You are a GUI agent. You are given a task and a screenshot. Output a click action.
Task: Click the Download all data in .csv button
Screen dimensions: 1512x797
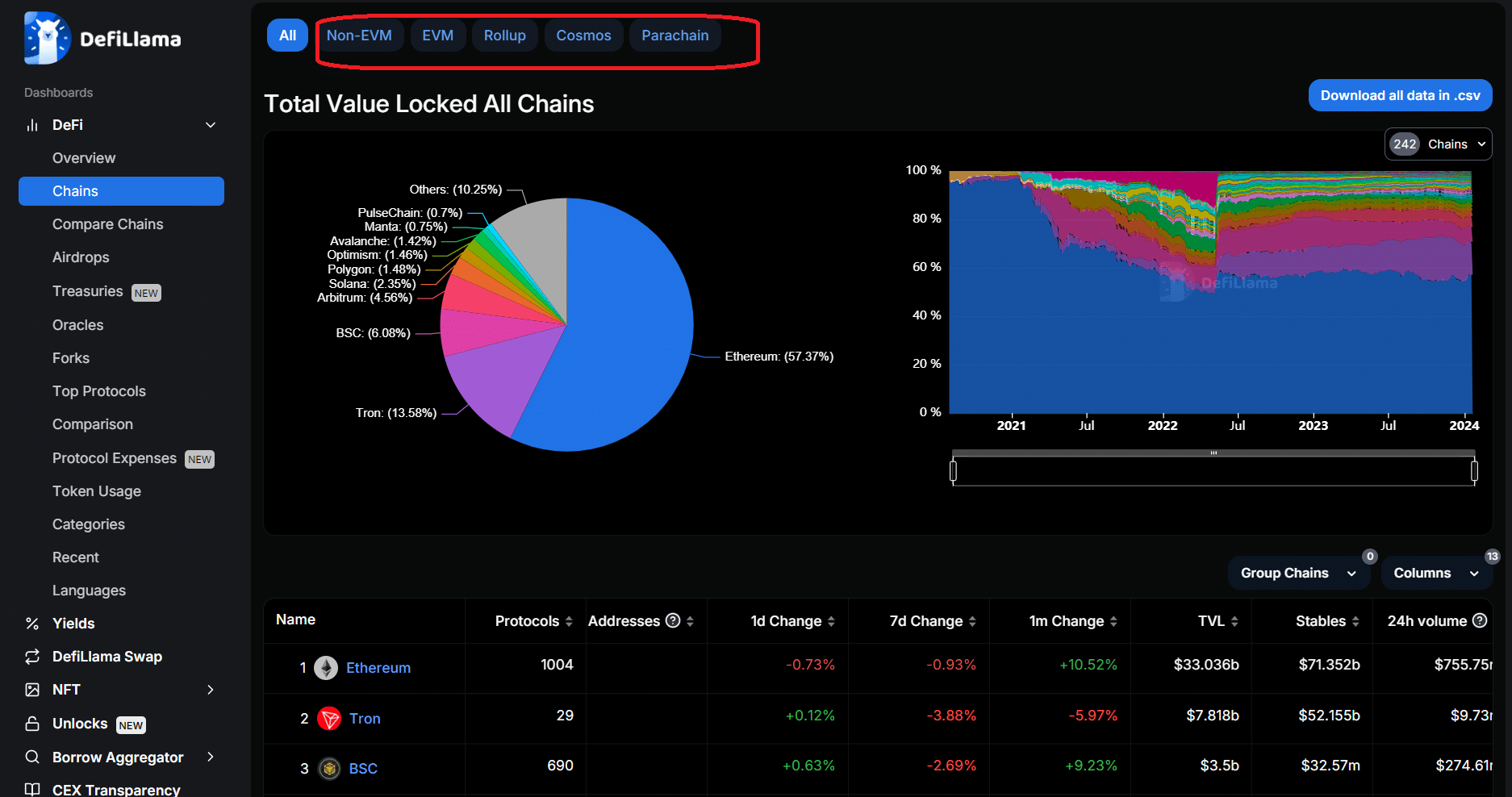click(x=1399, y=95)
